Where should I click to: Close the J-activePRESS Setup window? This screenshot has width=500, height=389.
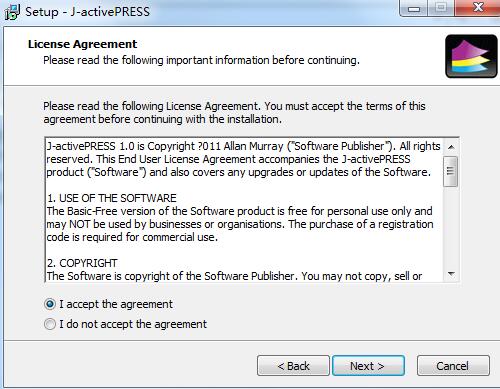tap(478, 7)
